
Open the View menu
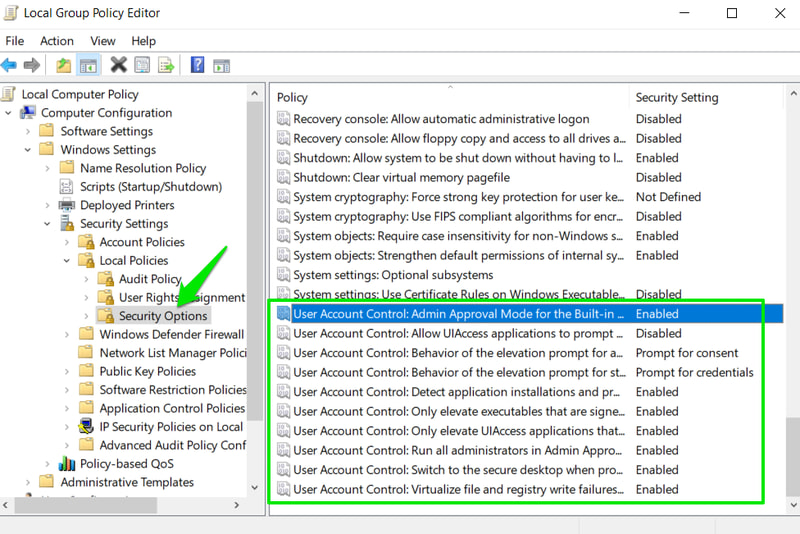103,41
